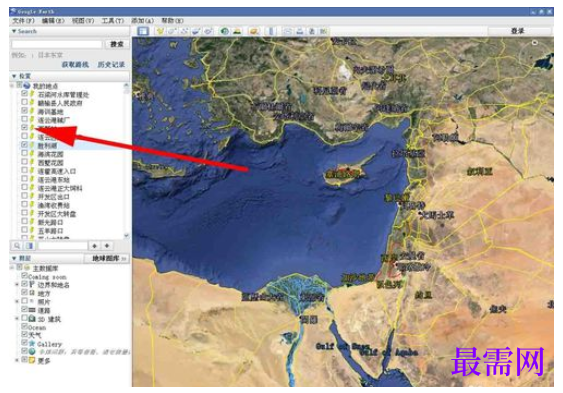This screenshot has height=393, width=563.
Task: Click the historical imagery clock icon
Action: 225,31
